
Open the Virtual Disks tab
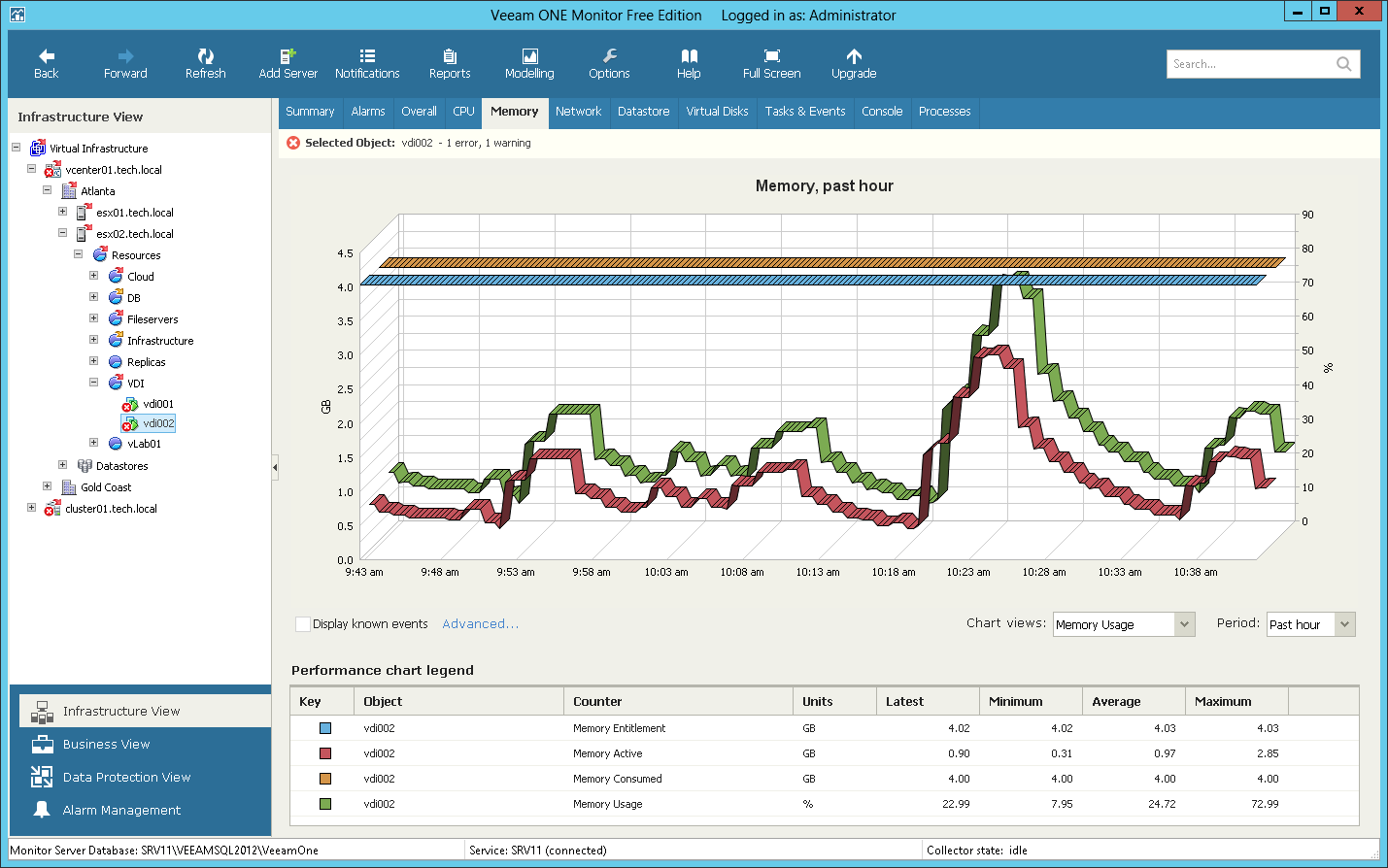(717, 112)
